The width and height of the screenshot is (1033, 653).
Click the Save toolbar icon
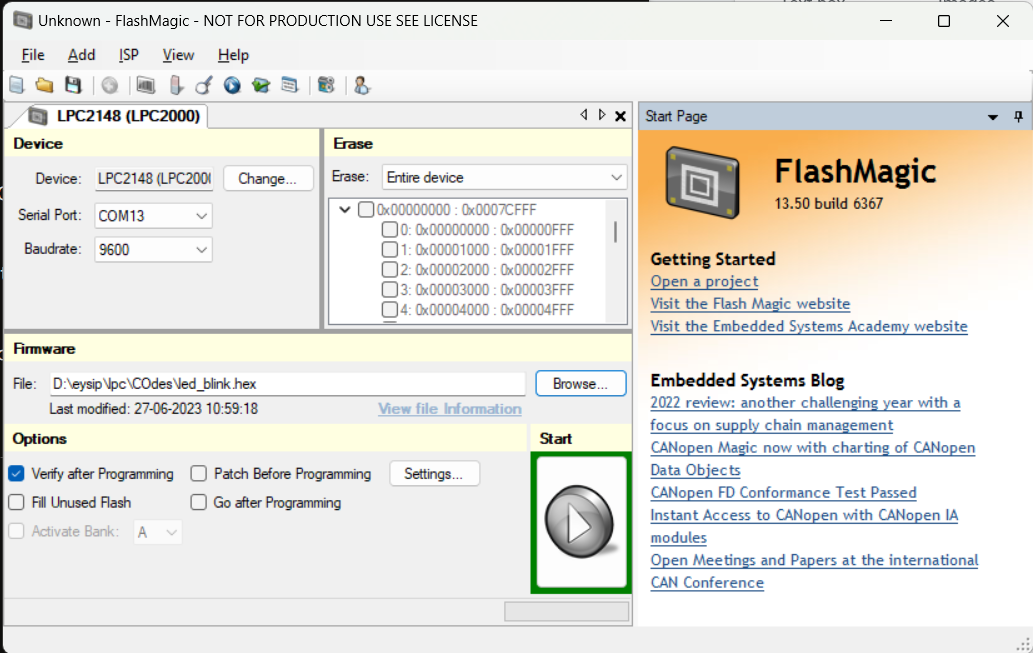click(73, 85)
